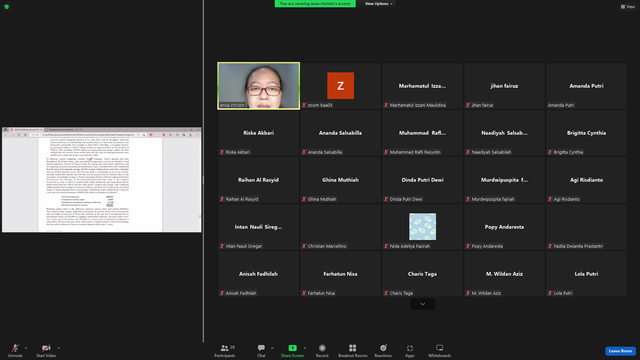Select Amanda Putri's tile

point(587,86)
